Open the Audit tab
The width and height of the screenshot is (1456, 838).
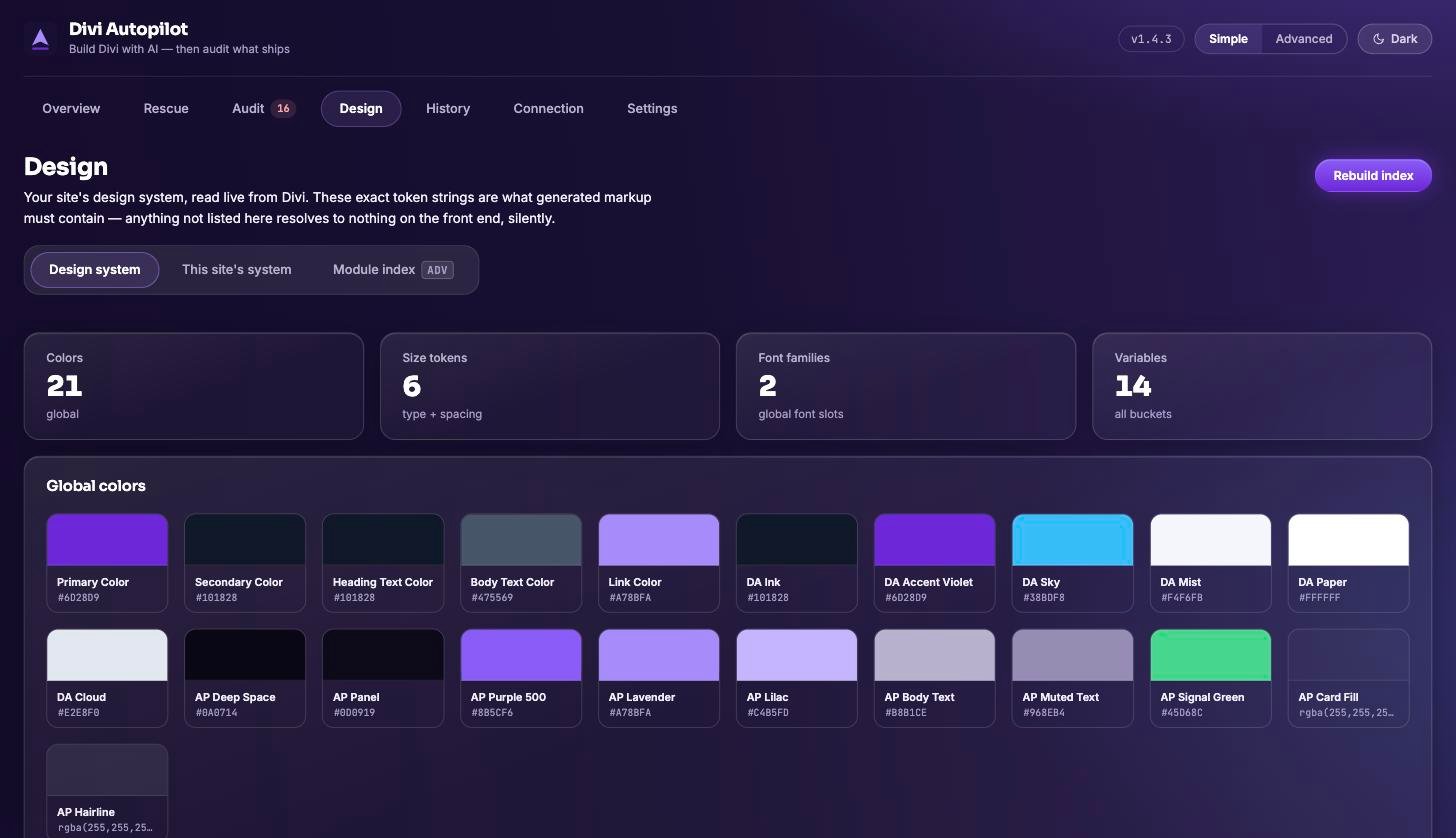point(263,108)
